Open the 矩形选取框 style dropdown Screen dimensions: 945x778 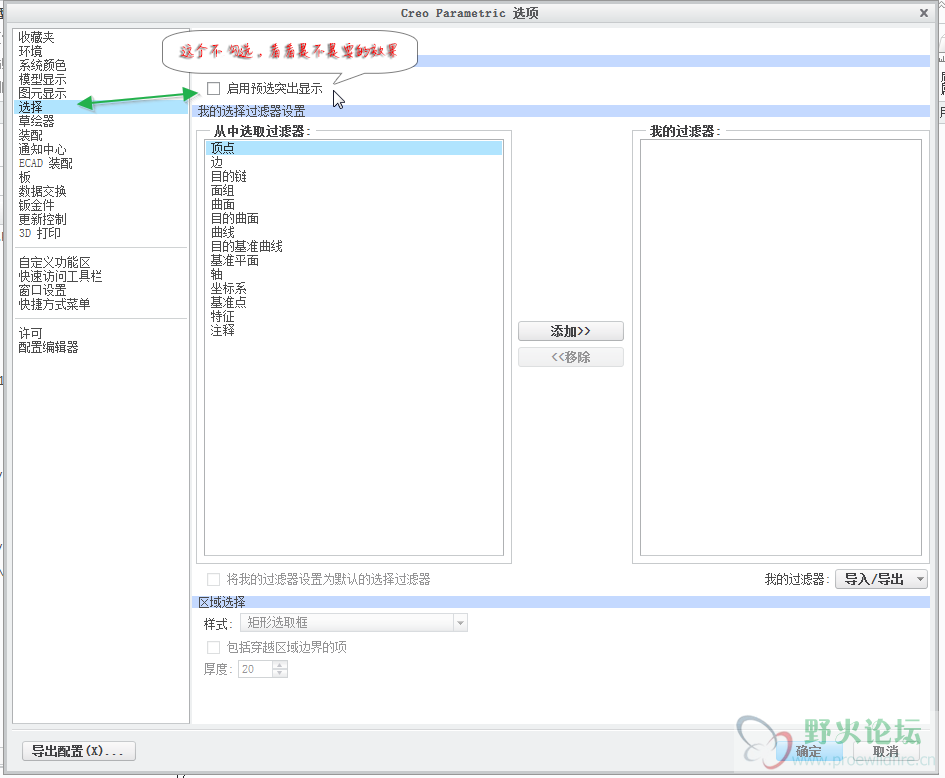point(354,623)
